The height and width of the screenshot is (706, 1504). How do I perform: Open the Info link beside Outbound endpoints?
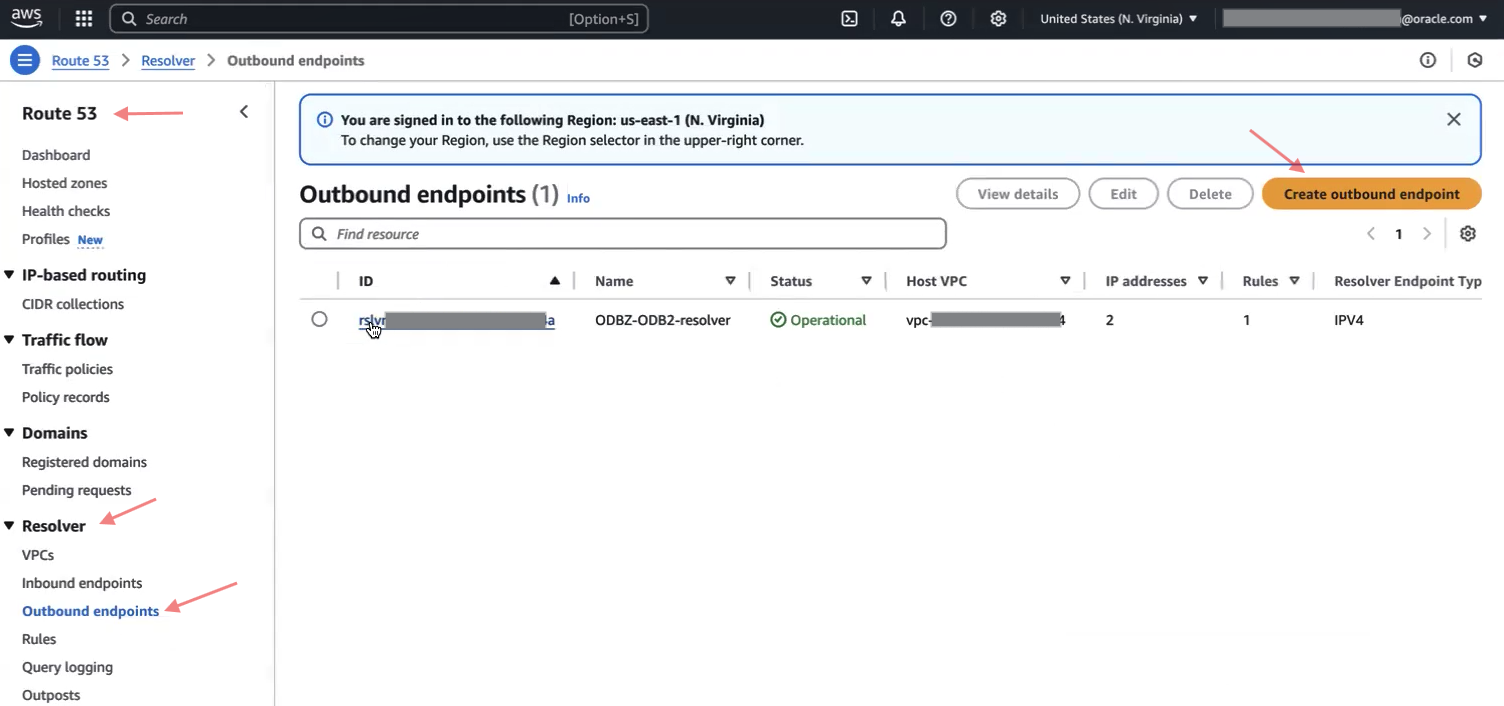coord(578,198)
